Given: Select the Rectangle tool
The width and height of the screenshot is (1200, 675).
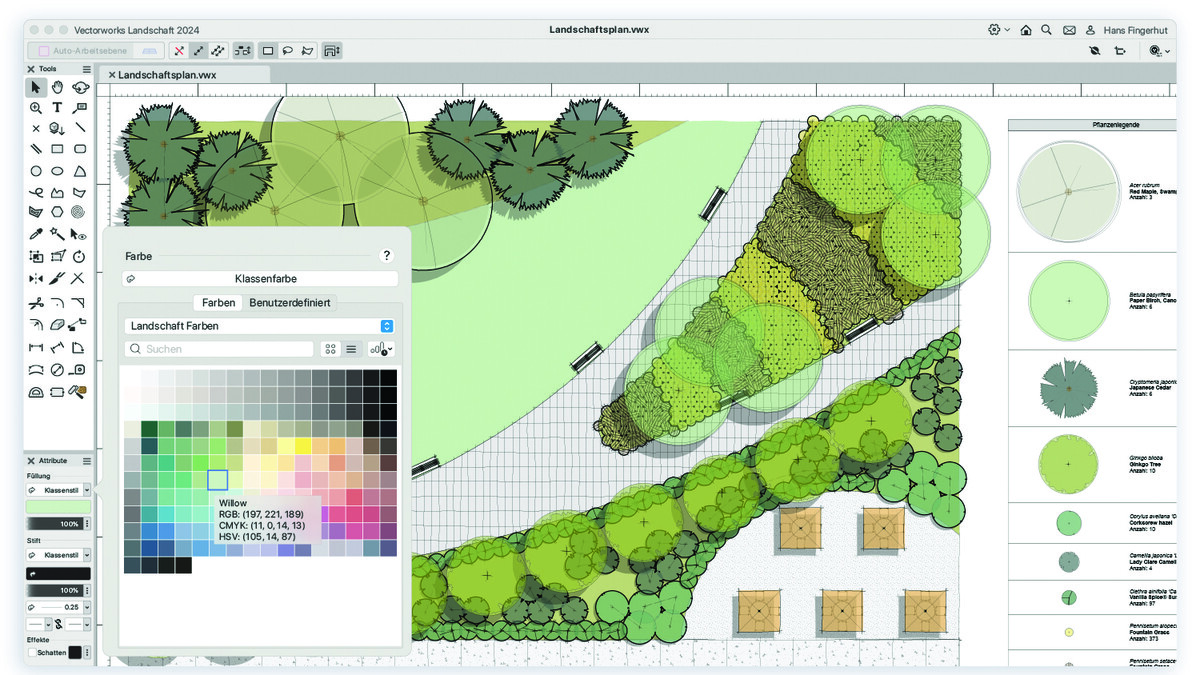Looking at the screenshot, I should pyautogui.click(x=58, y=149).
